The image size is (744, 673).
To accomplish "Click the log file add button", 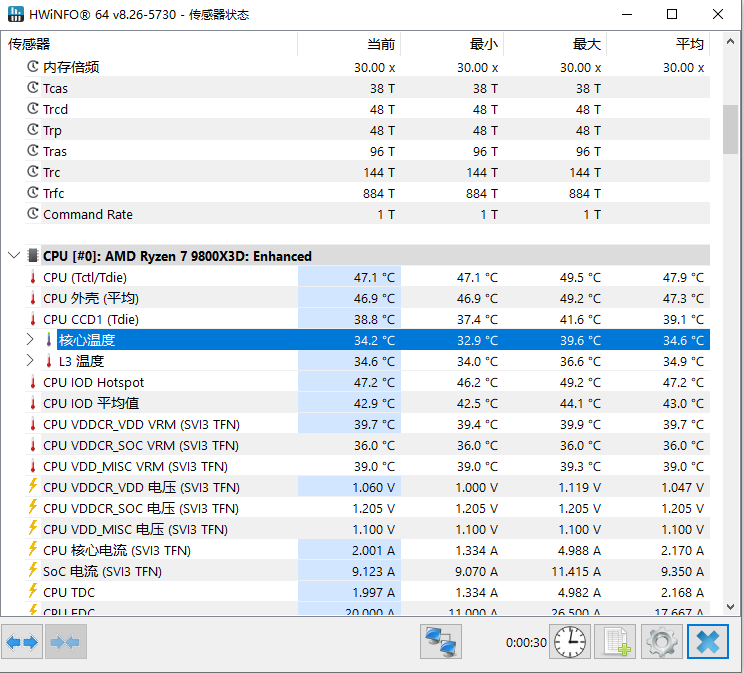I will pyautogui.click(x=616, y=642).
